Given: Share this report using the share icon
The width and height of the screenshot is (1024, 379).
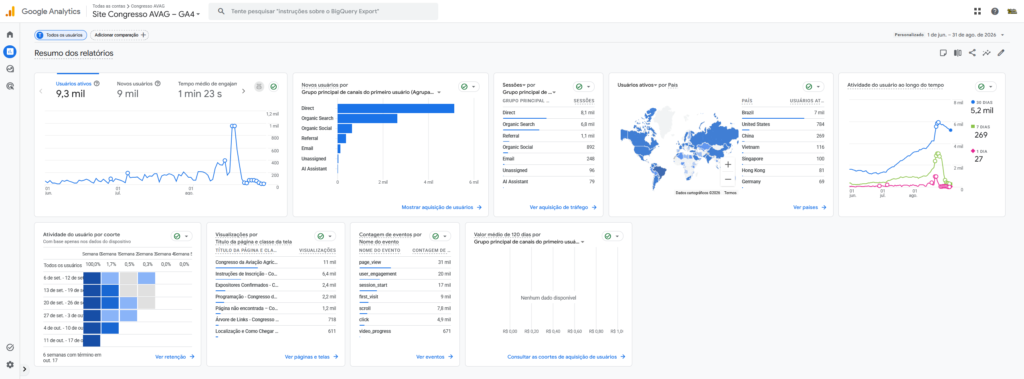Looking at the screenshot, I should tap(972, 53).
